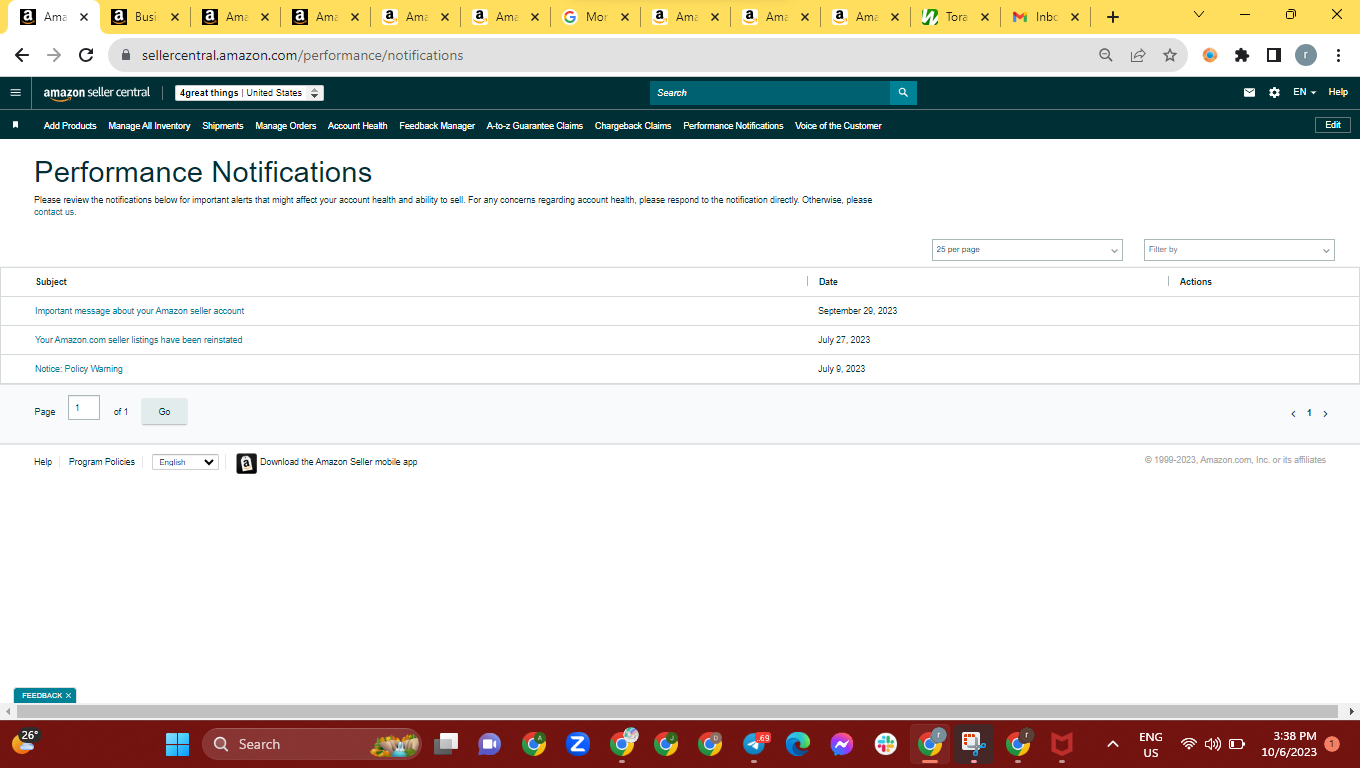Viewport: 1360px width, 768px height.
Task: Launch Microsoft Edge from the taskbar
Action: 797,744
